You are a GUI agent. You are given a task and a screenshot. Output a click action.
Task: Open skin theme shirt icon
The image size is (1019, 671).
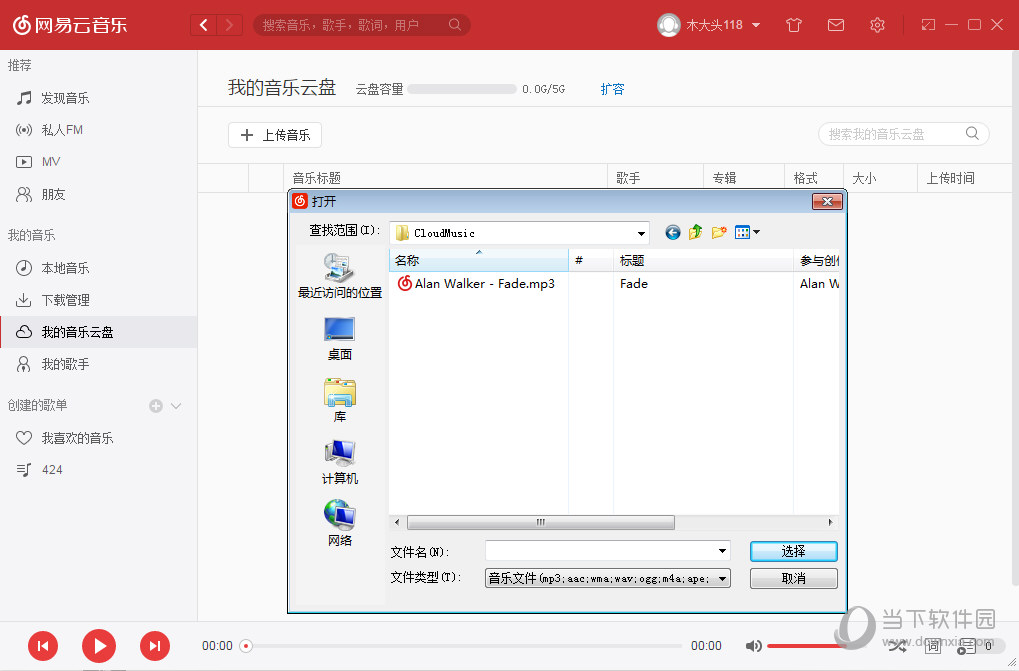[x=793, y=25]
